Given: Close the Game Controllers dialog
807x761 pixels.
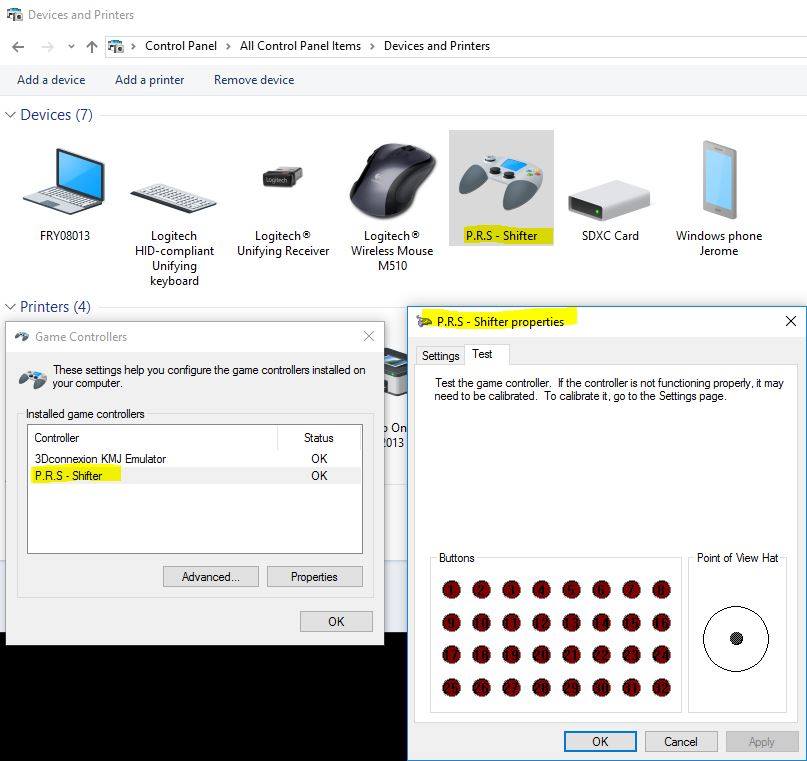Looking at the screenshot, I should pos(369,337).
